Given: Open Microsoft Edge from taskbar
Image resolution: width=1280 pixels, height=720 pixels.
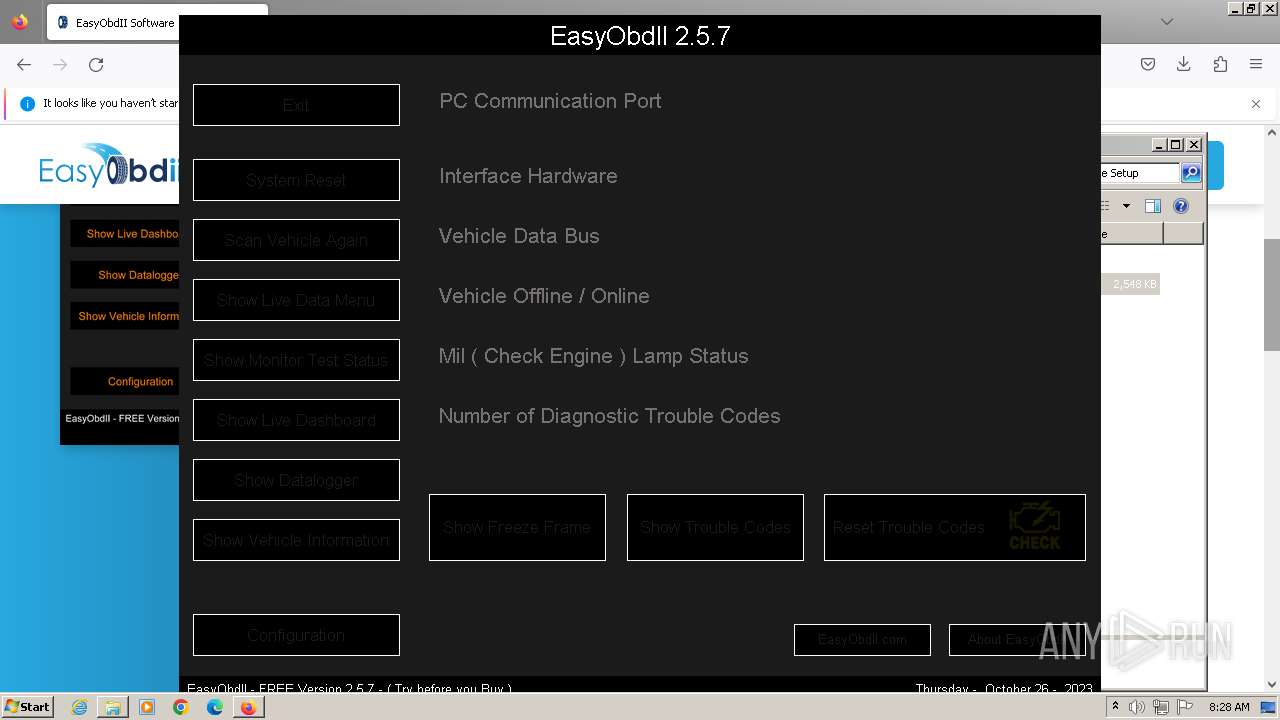Looking at the screenshot, I should [x=215, y=707].
